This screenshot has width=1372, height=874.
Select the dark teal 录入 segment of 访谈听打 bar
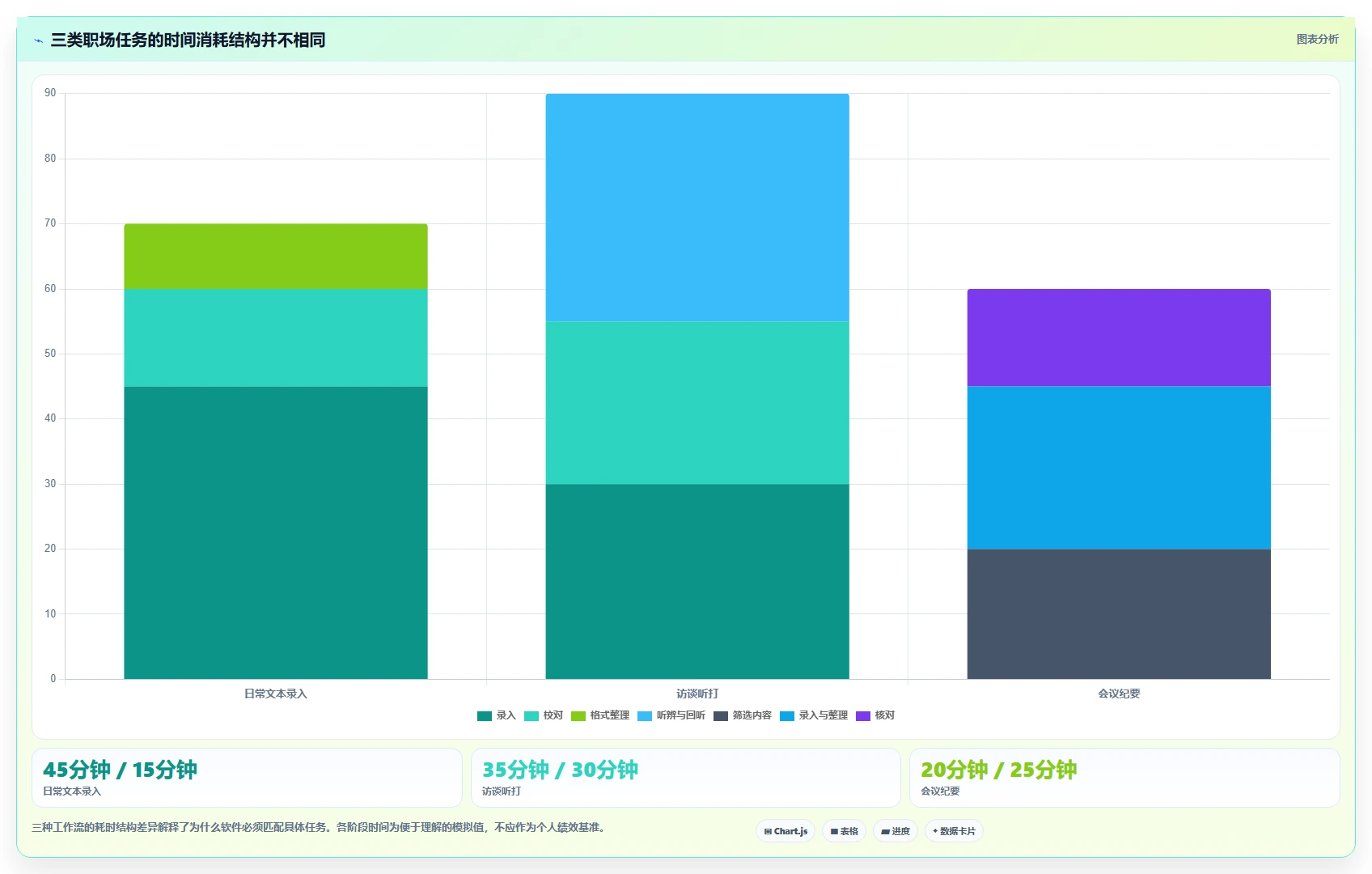click(697, 581)
